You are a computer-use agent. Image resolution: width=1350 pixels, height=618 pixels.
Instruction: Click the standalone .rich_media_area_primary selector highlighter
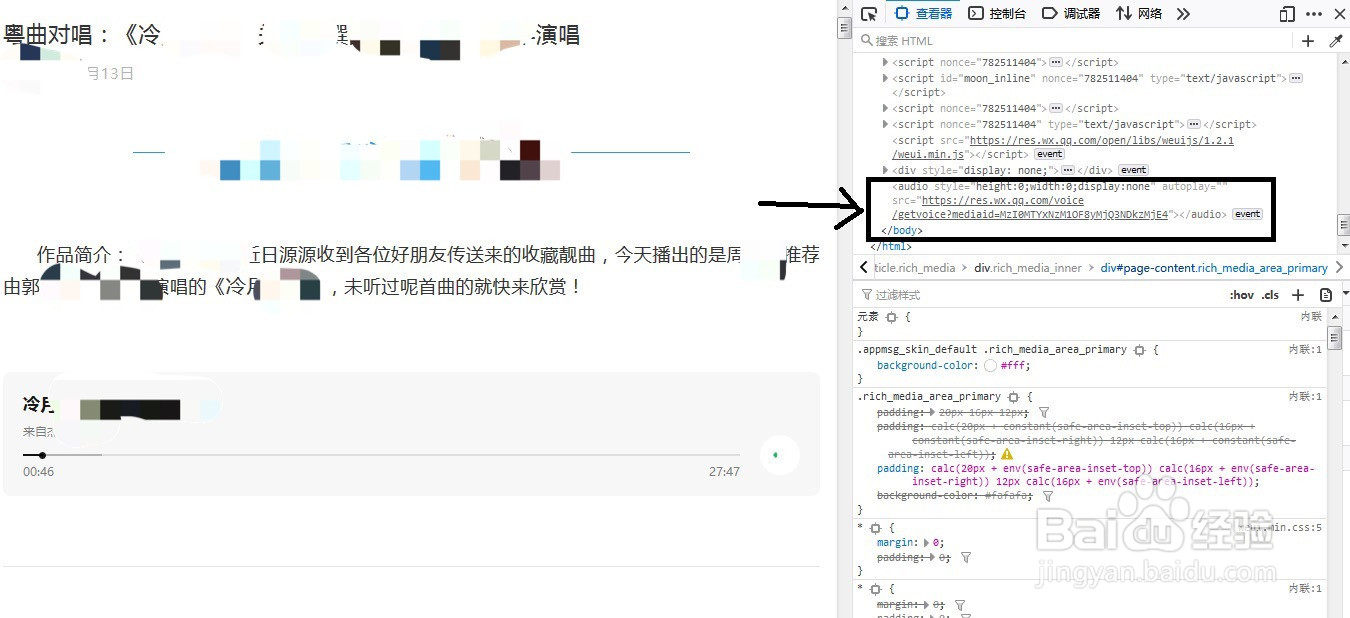(1013, 397)
